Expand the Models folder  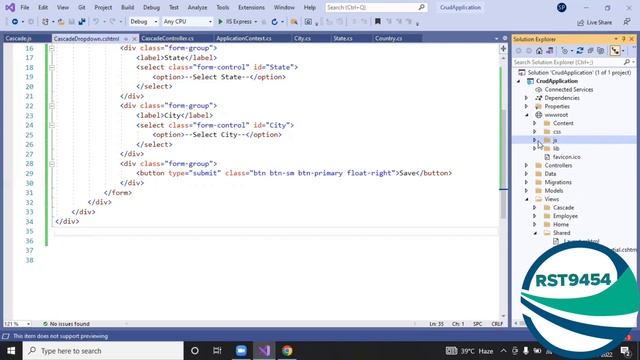coord(527,191)
